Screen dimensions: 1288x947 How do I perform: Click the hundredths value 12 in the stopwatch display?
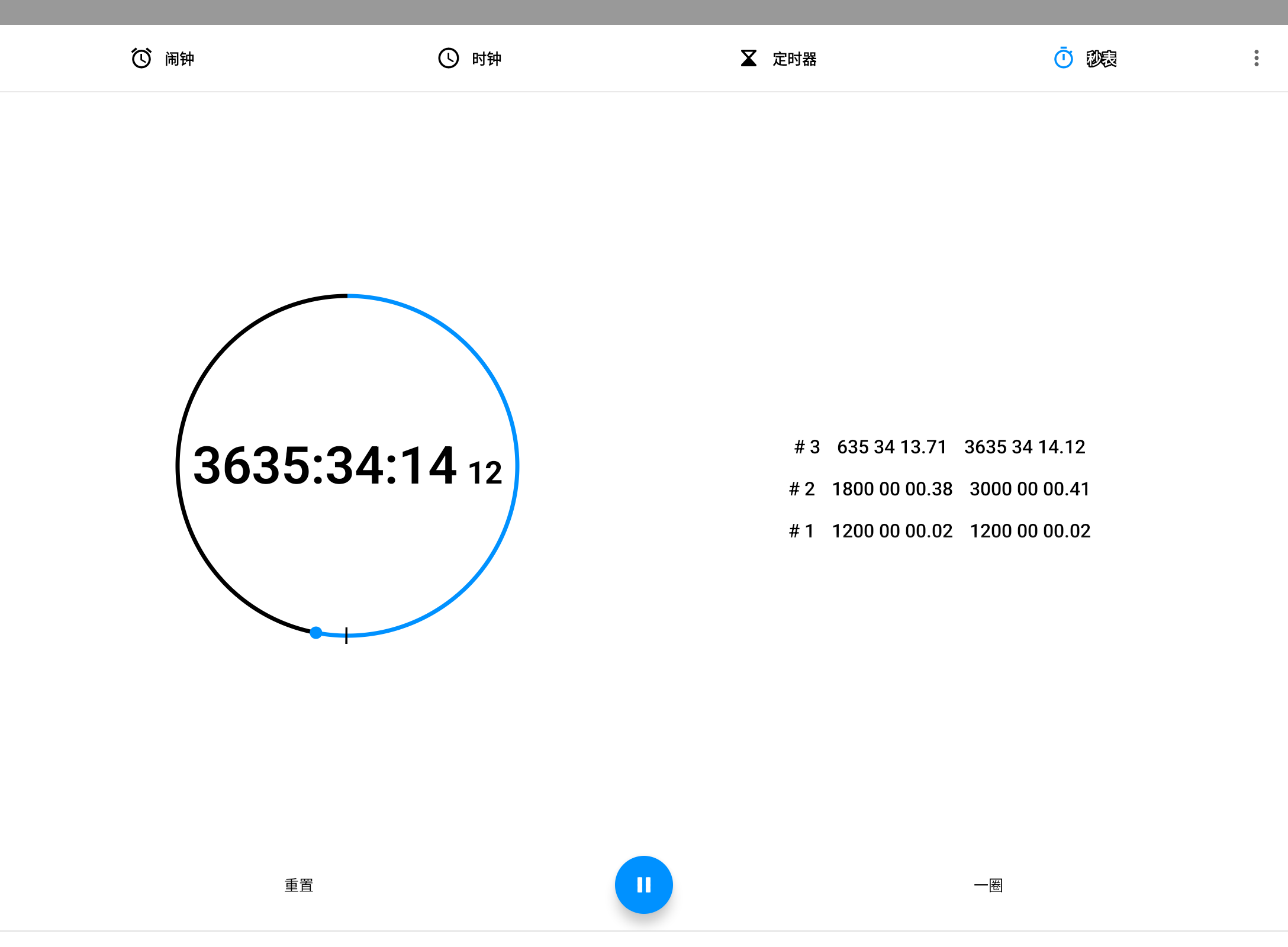coord(485,473)
